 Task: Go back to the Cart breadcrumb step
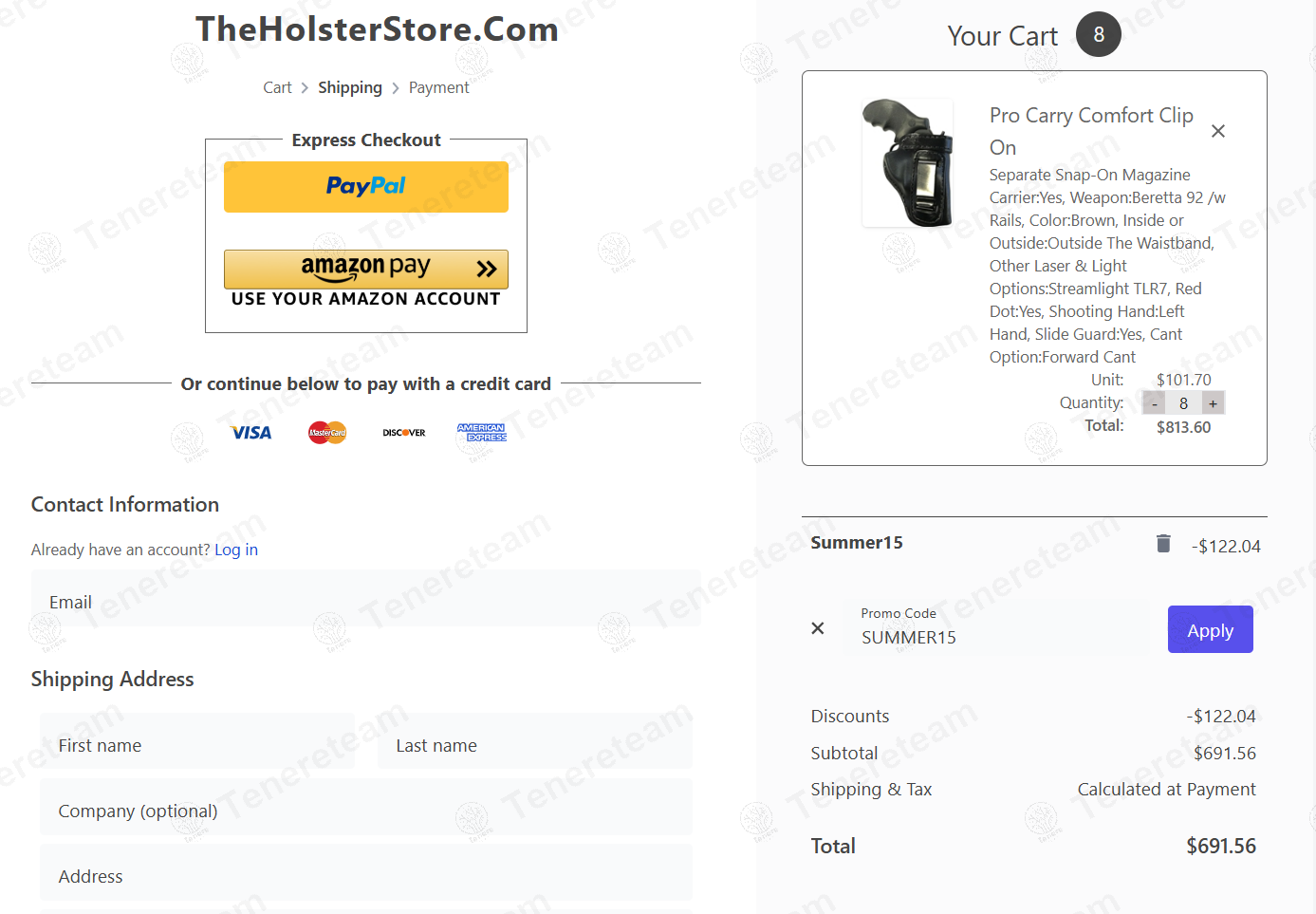[277, 87]
